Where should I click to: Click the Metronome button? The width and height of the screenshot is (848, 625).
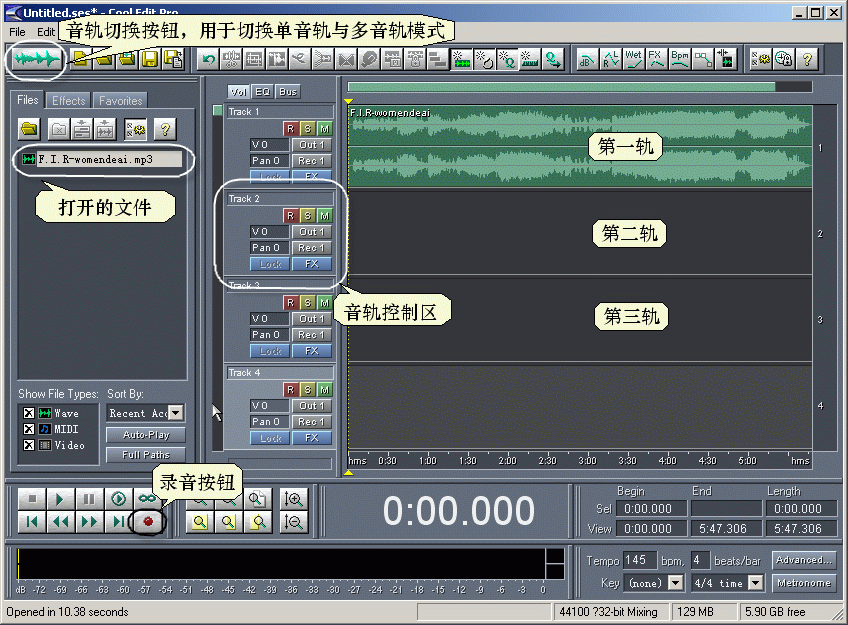click(x=804, y=583)
